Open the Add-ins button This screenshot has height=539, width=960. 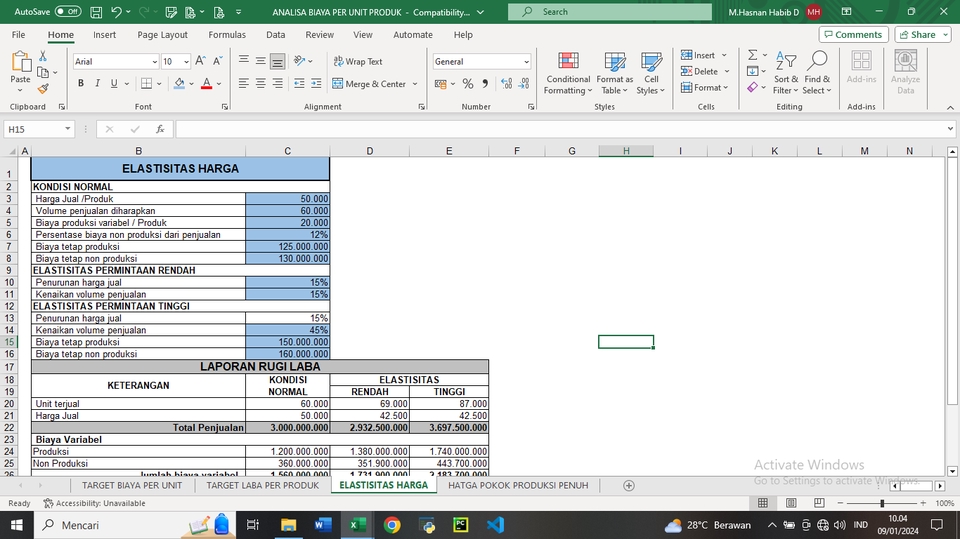(x=861, y=67)
